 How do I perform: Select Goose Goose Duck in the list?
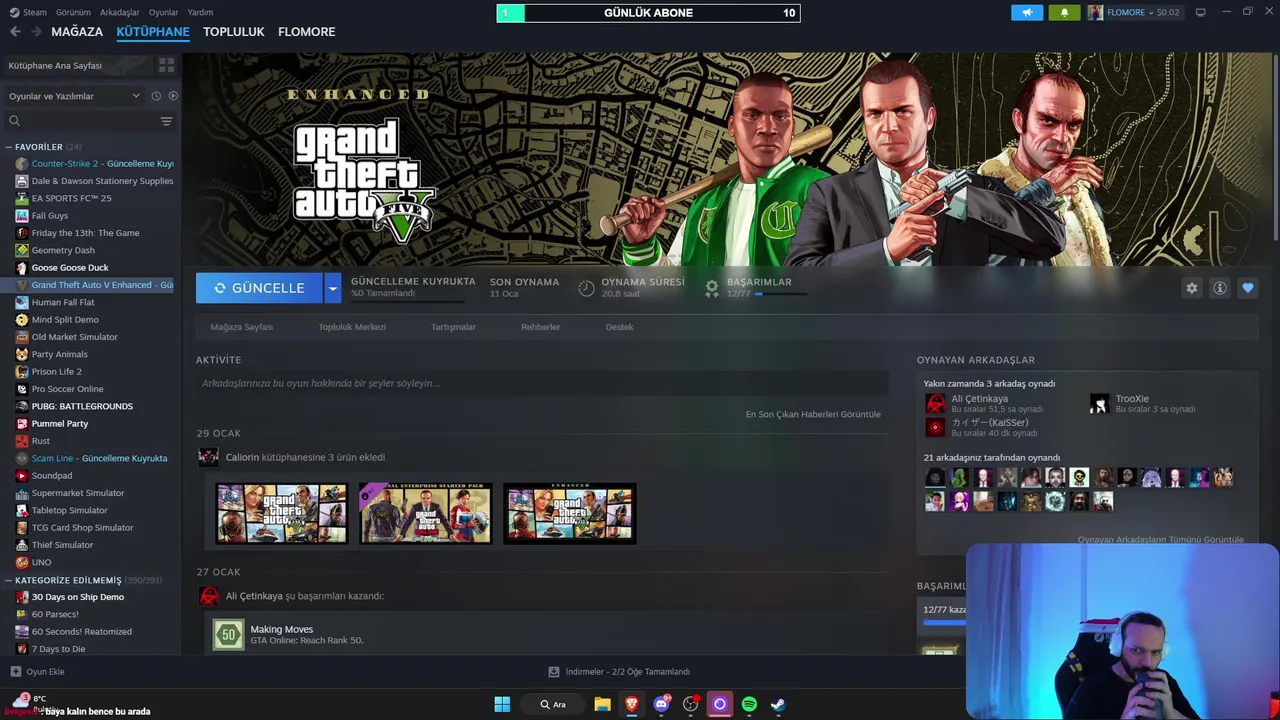coord(62,267)
